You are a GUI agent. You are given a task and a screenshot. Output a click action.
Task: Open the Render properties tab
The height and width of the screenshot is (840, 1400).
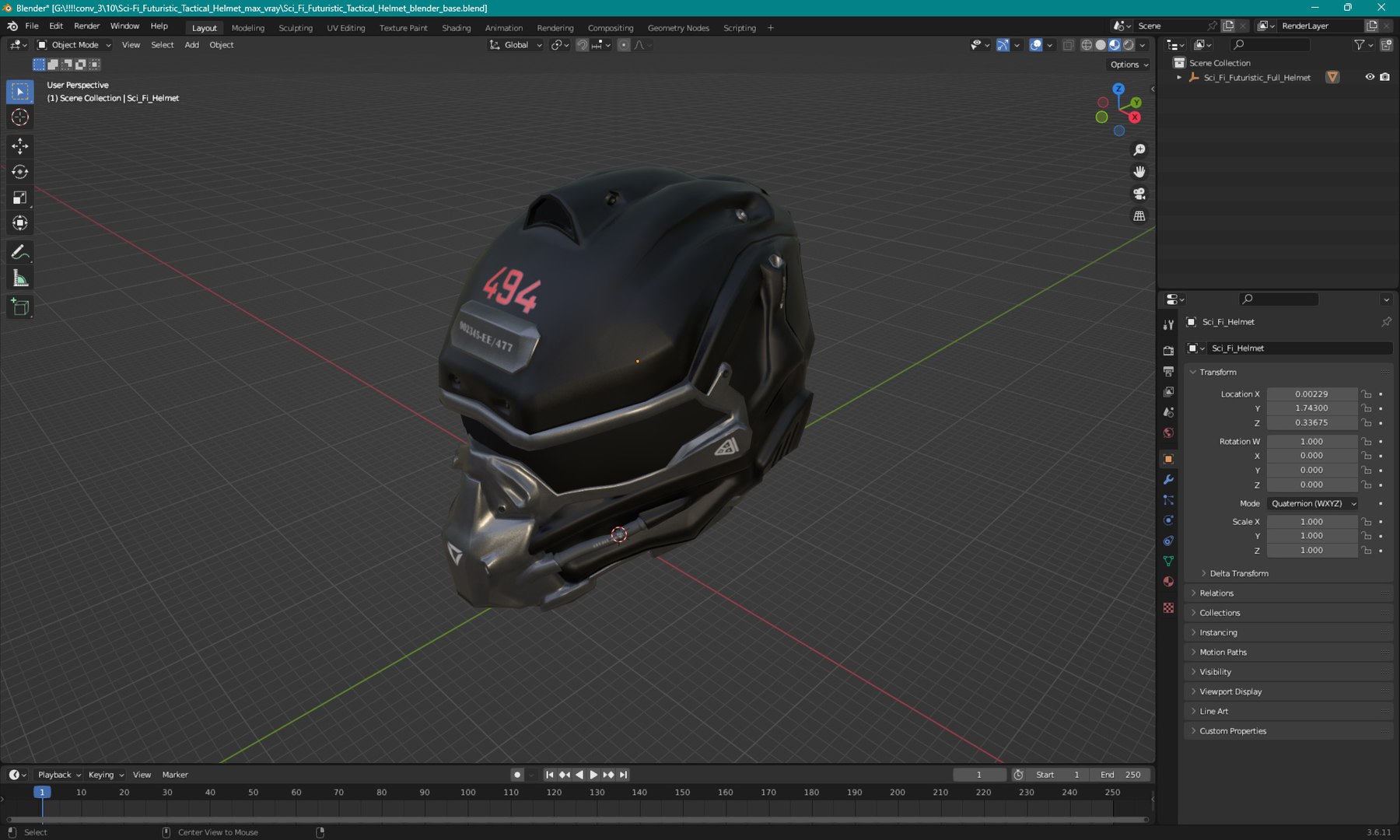click(1168, 351)
